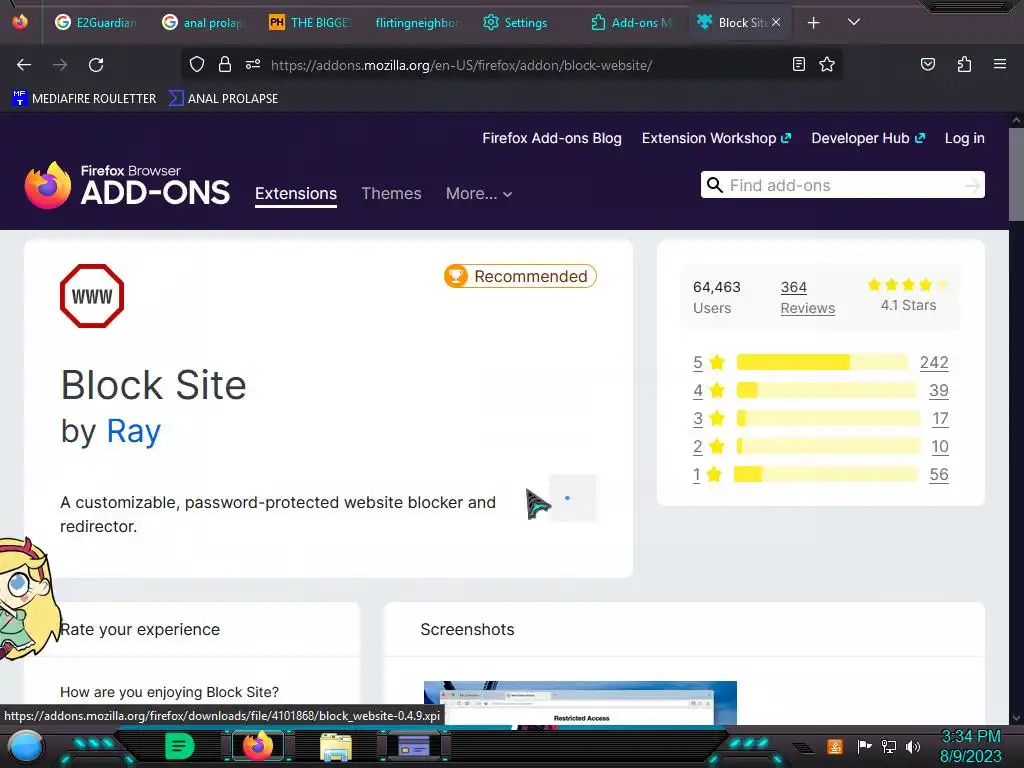The image size is (1024, 768).
Task: Open the Extensions puzzle icon
Action: (x=964, y=64)
